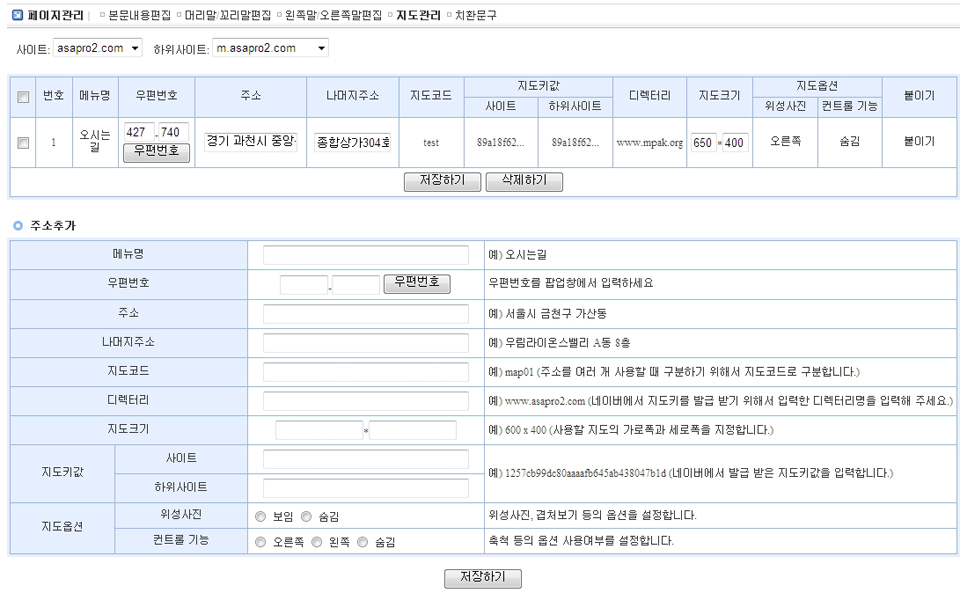Click the 페이지관리 header icon
This screenshot has width=960, height=593.
[x=17, y=16]
